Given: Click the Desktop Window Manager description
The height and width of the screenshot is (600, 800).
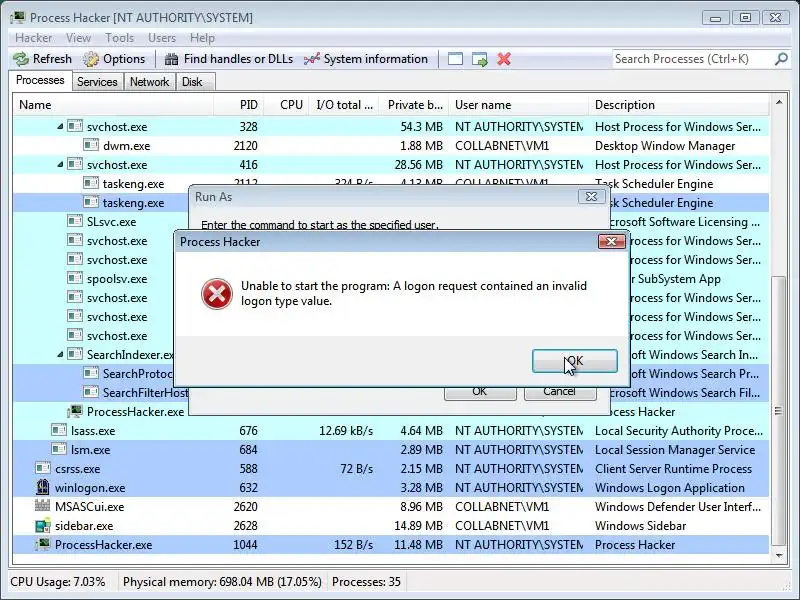Looking at the screenshot, I should [665, 146].
